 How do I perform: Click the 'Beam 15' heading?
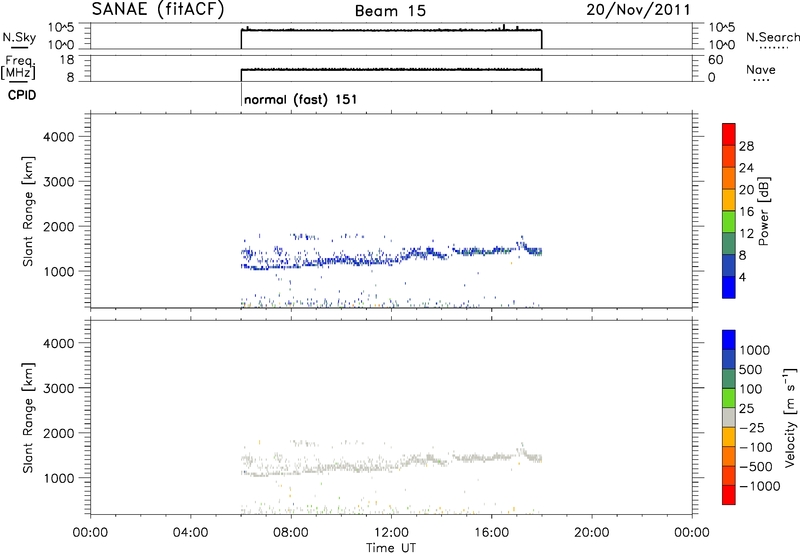390,10
